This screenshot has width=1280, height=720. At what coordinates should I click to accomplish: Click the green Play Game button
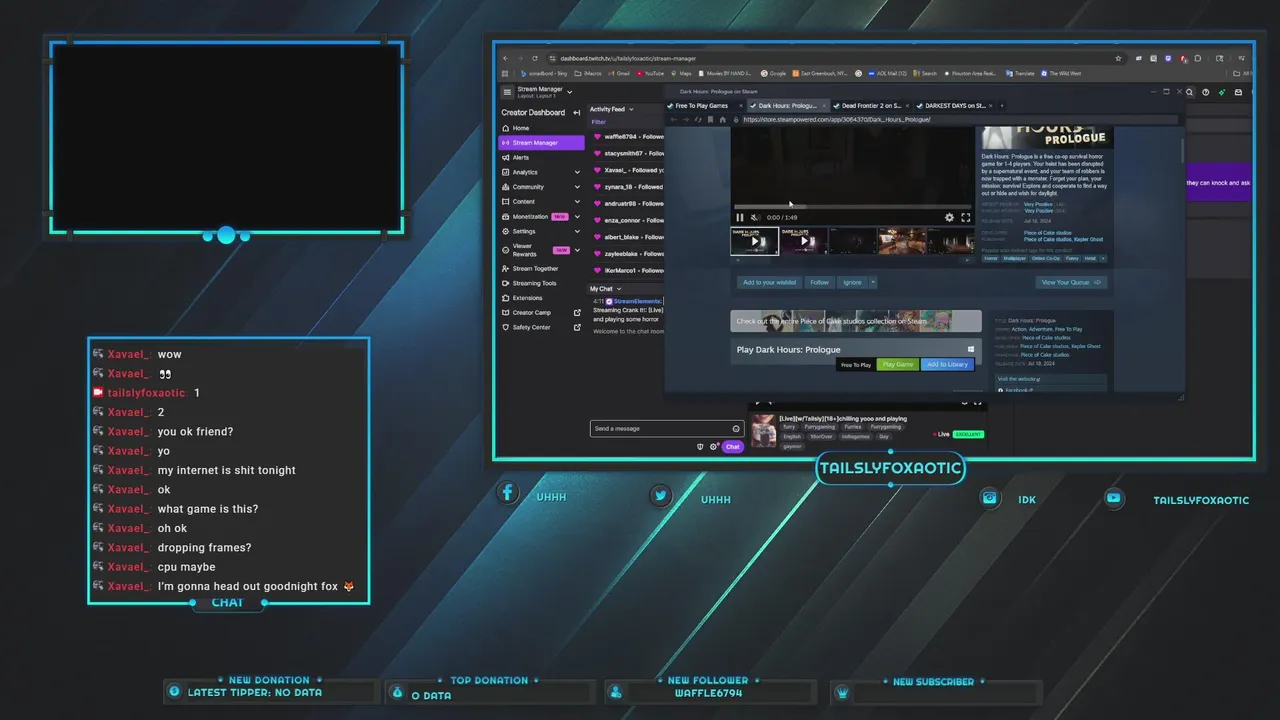tap(898, 364)
